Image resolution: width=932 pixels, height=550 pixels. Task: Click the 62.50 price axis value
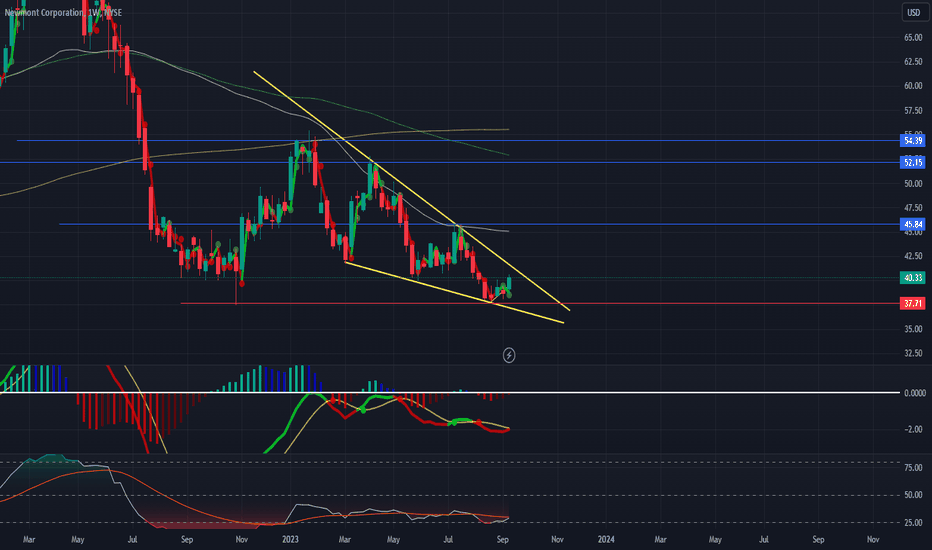click(x=913, y=62)
